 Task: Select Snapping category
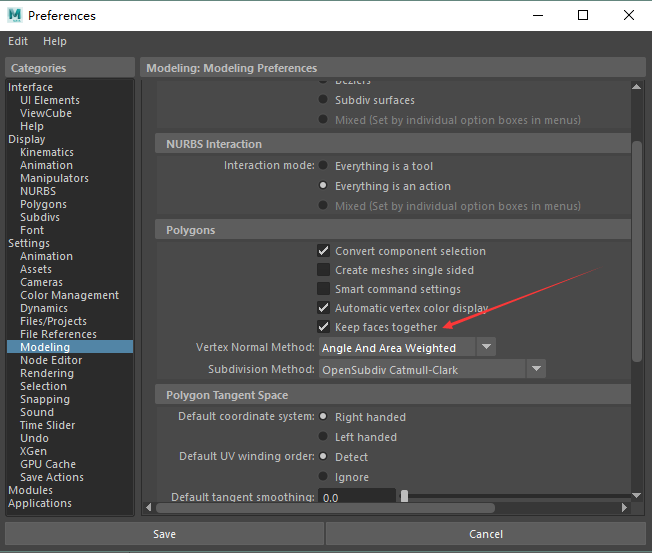[x=45, y=399]
